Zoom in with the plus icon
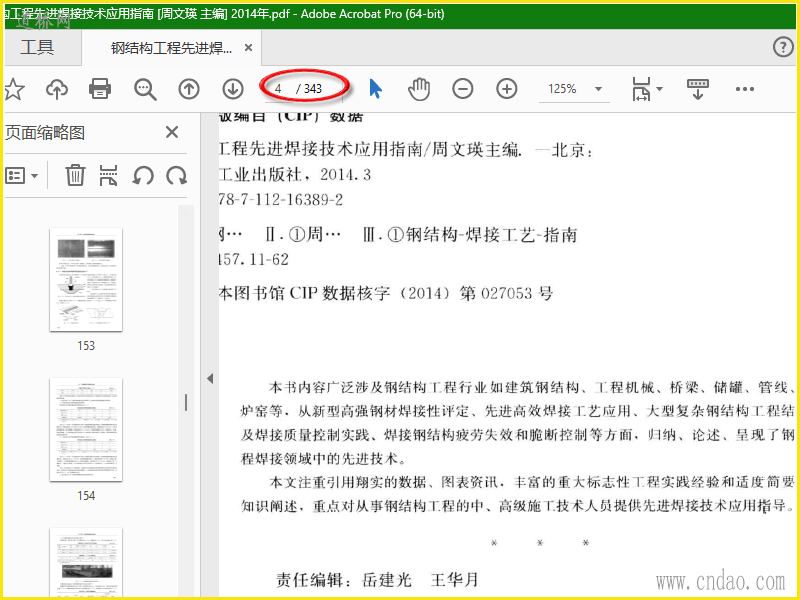Image resolution: width=800 pixels, height=600 pixels. coord(507,89)
